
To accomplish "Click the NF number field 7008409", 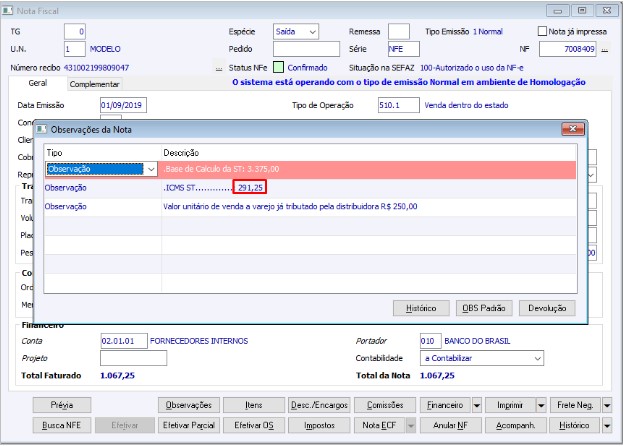I will pos(567,49).
